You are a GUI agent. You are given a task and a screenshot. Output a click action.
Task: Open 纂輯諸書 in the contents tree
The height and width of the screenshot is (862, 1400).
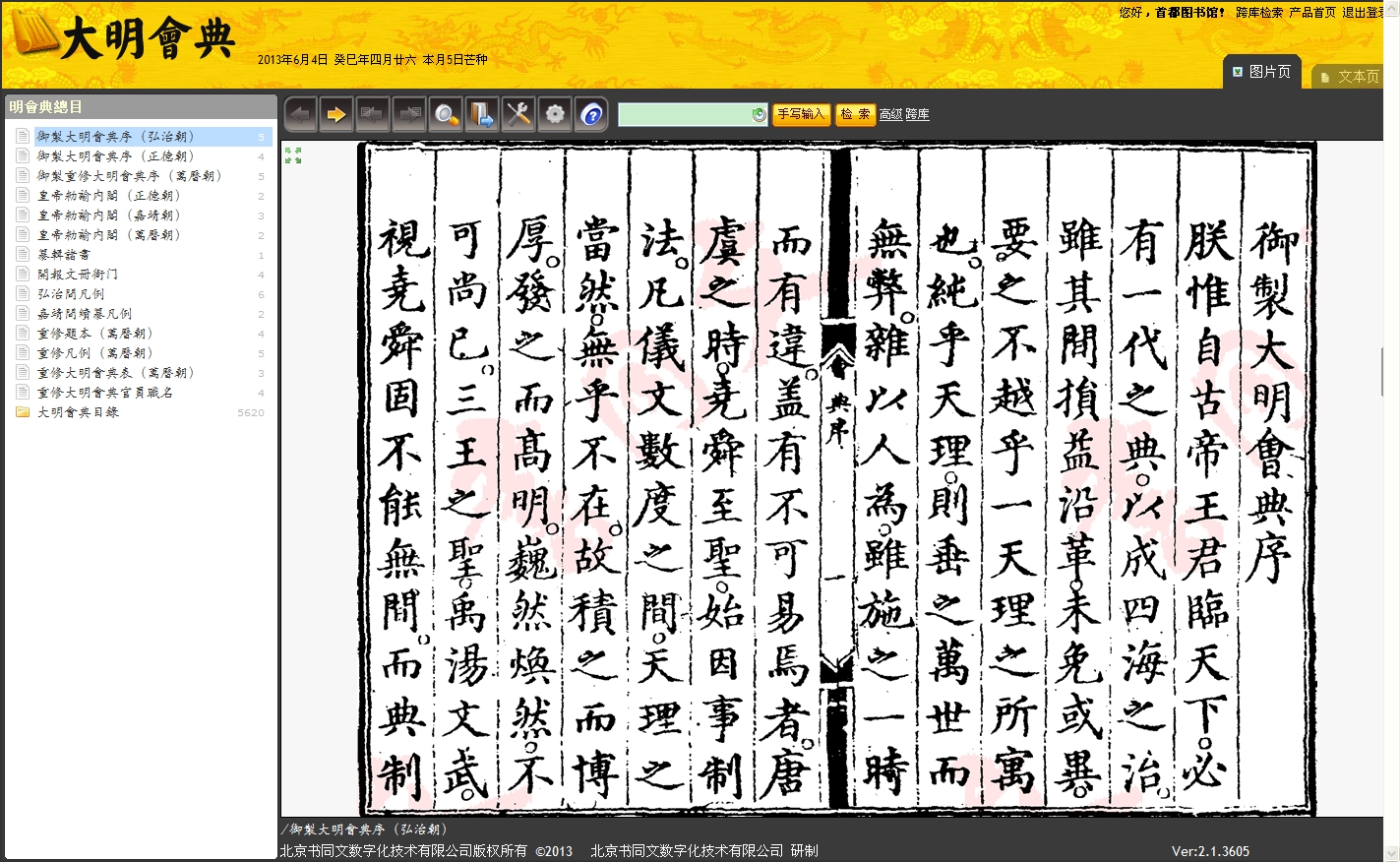tap(64, 255)
